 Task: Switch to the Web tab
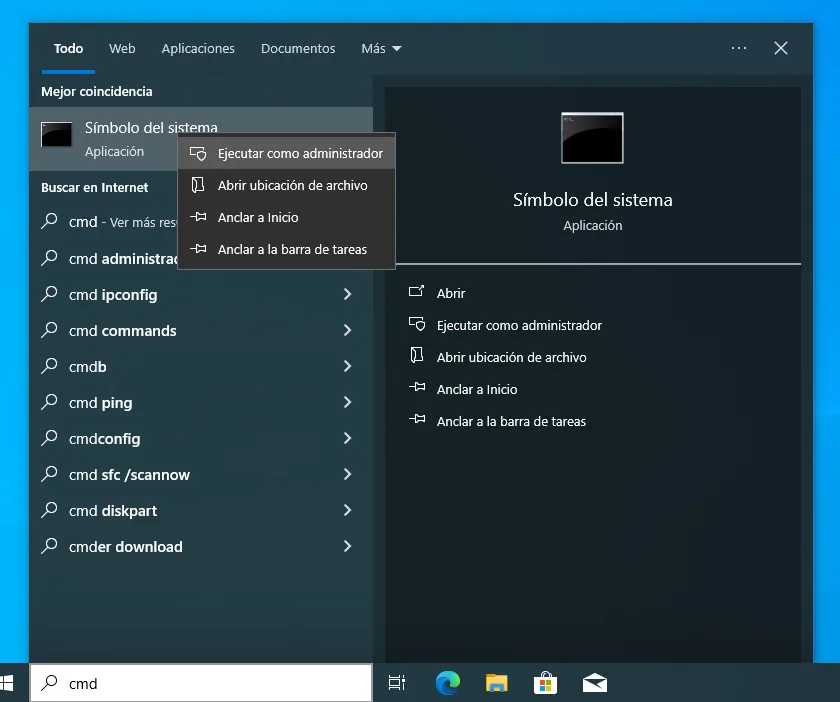122,49
